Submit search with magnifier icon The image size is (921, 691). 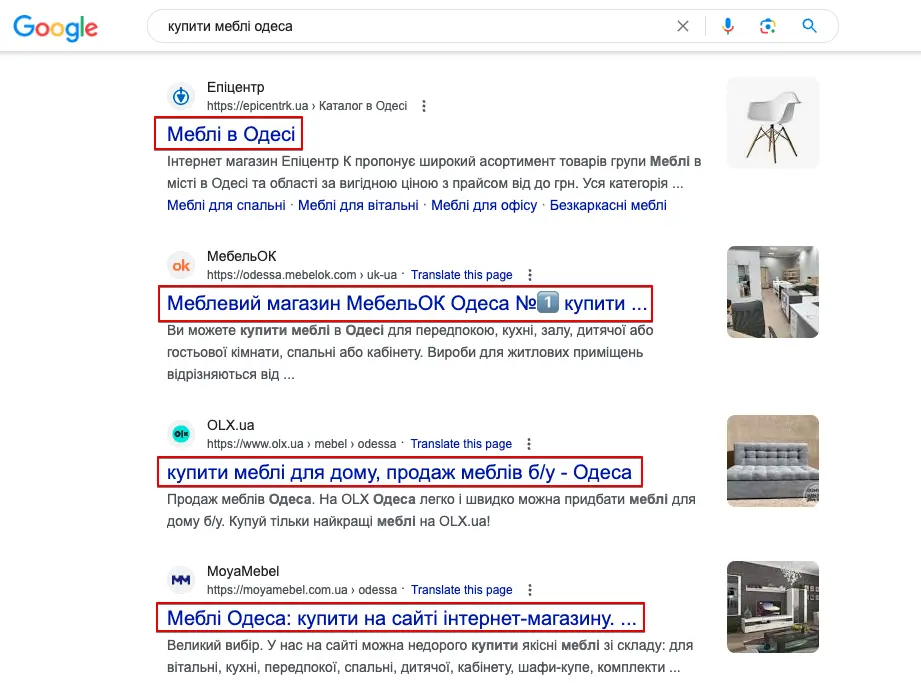(x=809, y=26)
